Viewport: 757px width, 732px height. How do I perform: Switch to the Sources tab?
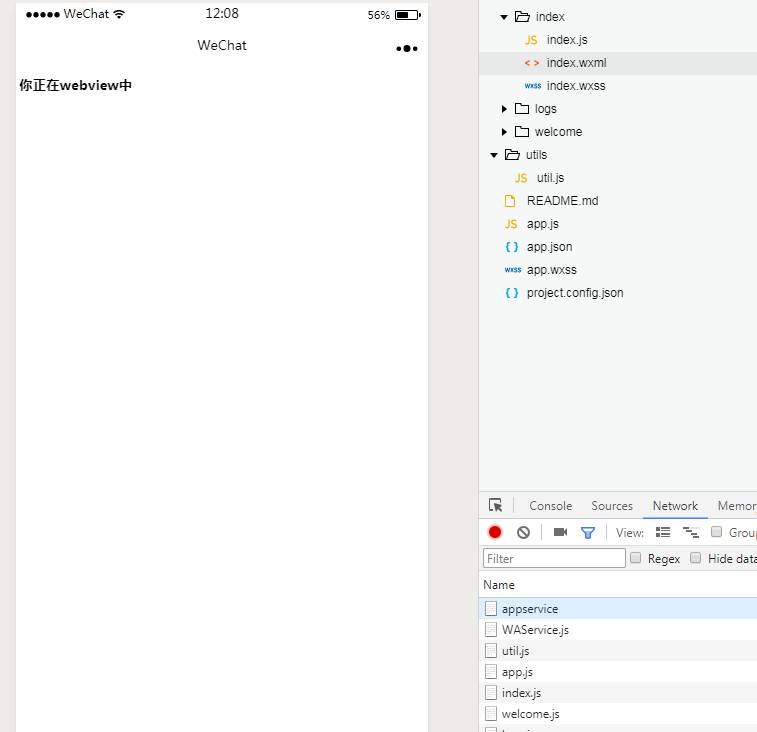(612, 506)
